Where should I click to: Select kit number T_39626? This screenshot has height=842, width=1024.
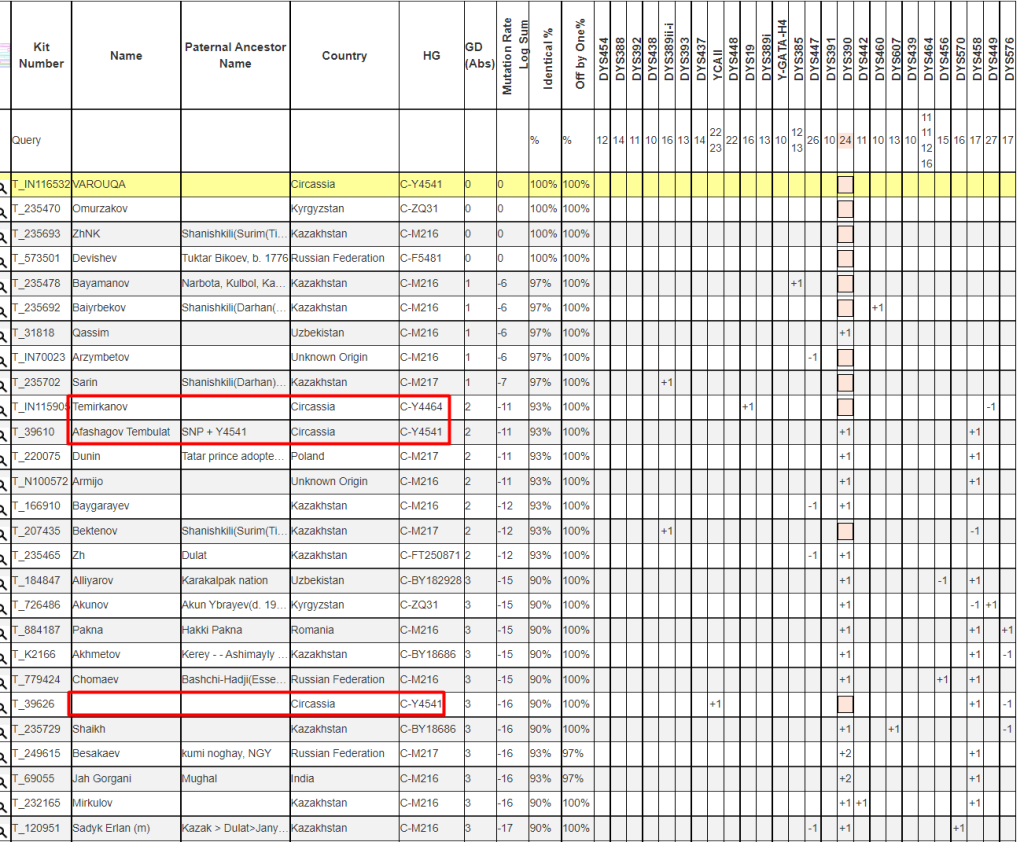click(33, 704)
